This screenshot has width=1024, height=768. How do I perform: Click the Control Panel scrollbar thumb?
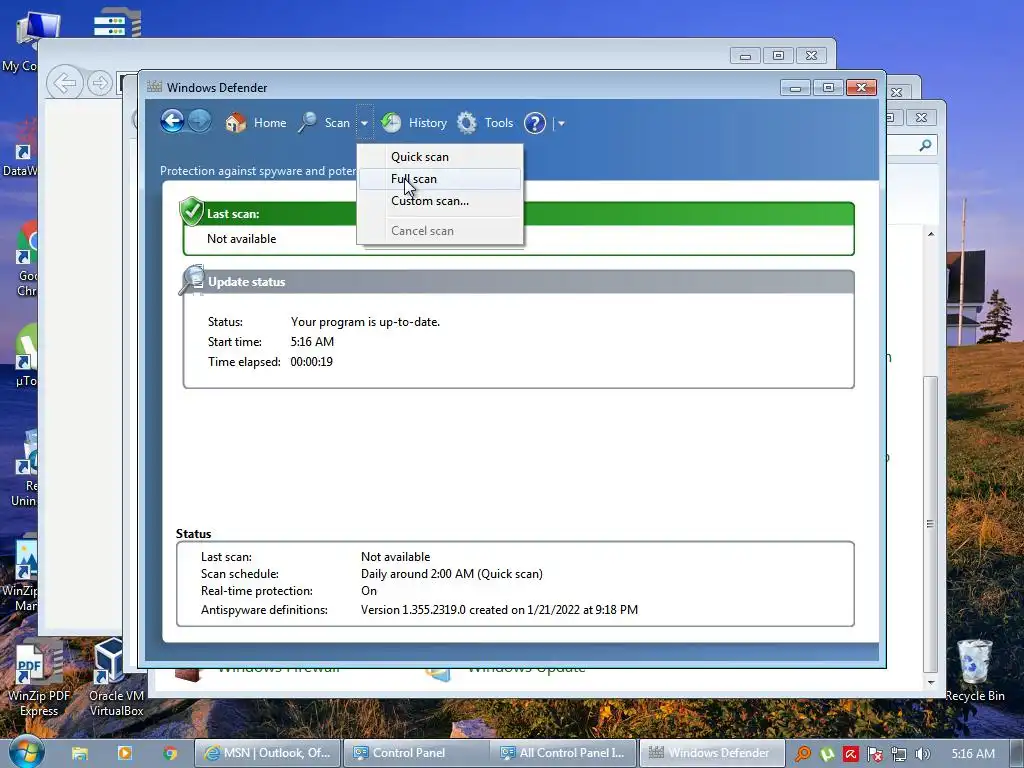point(930,524)
